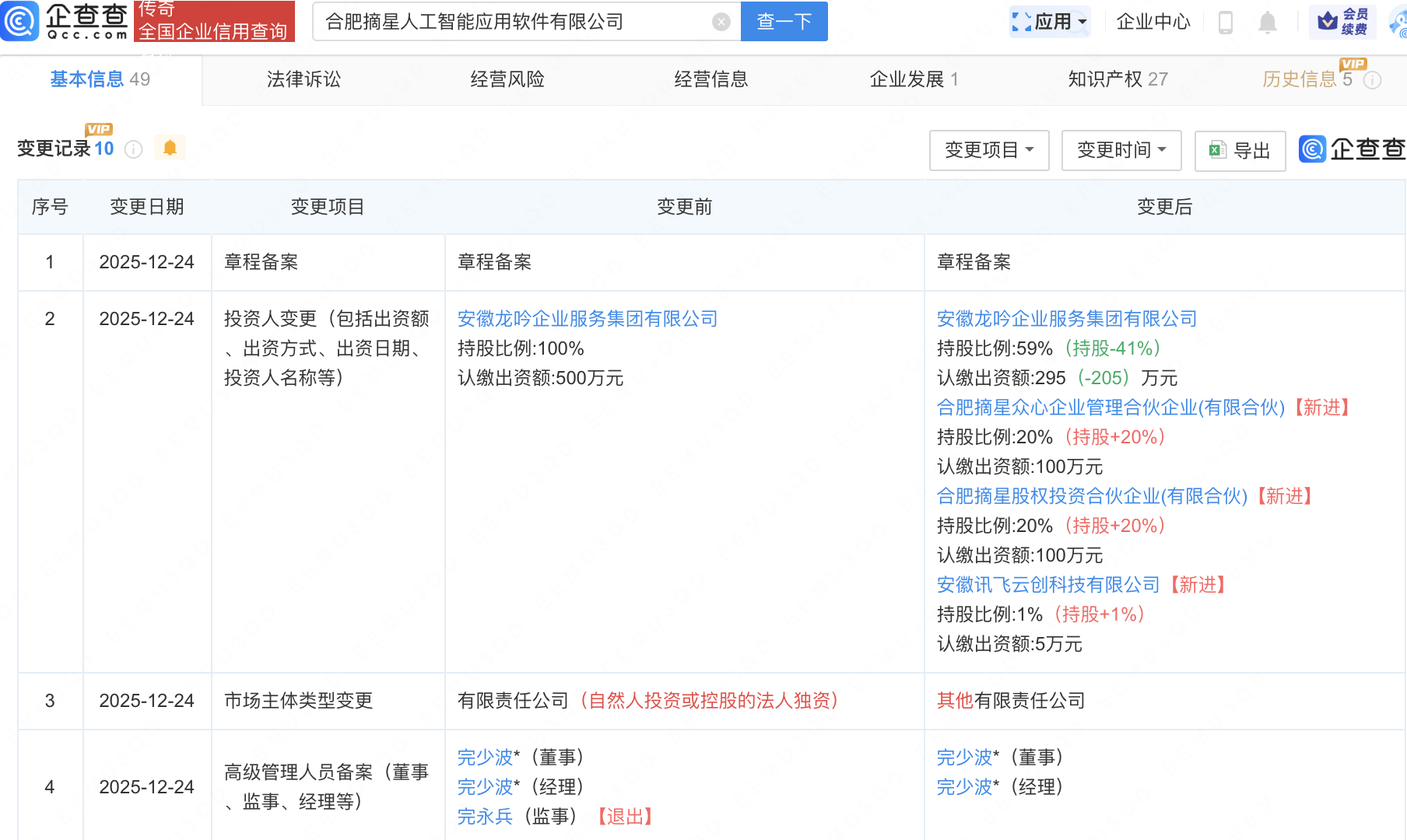1407x840 pixels.
Task: Expand the 变更项目 filter dropdown
Action: click(x=988, y=150)
